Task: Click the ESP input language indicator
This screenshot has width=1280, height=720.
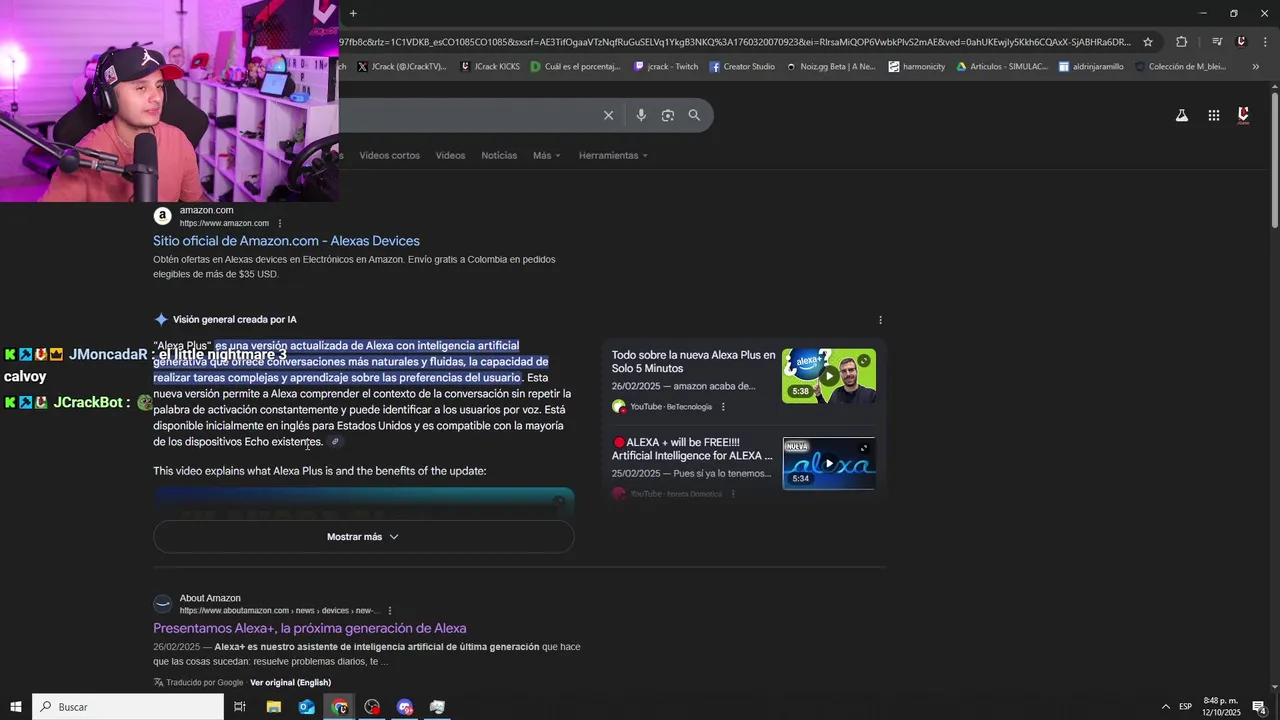Action: (x=1185, y=707)
